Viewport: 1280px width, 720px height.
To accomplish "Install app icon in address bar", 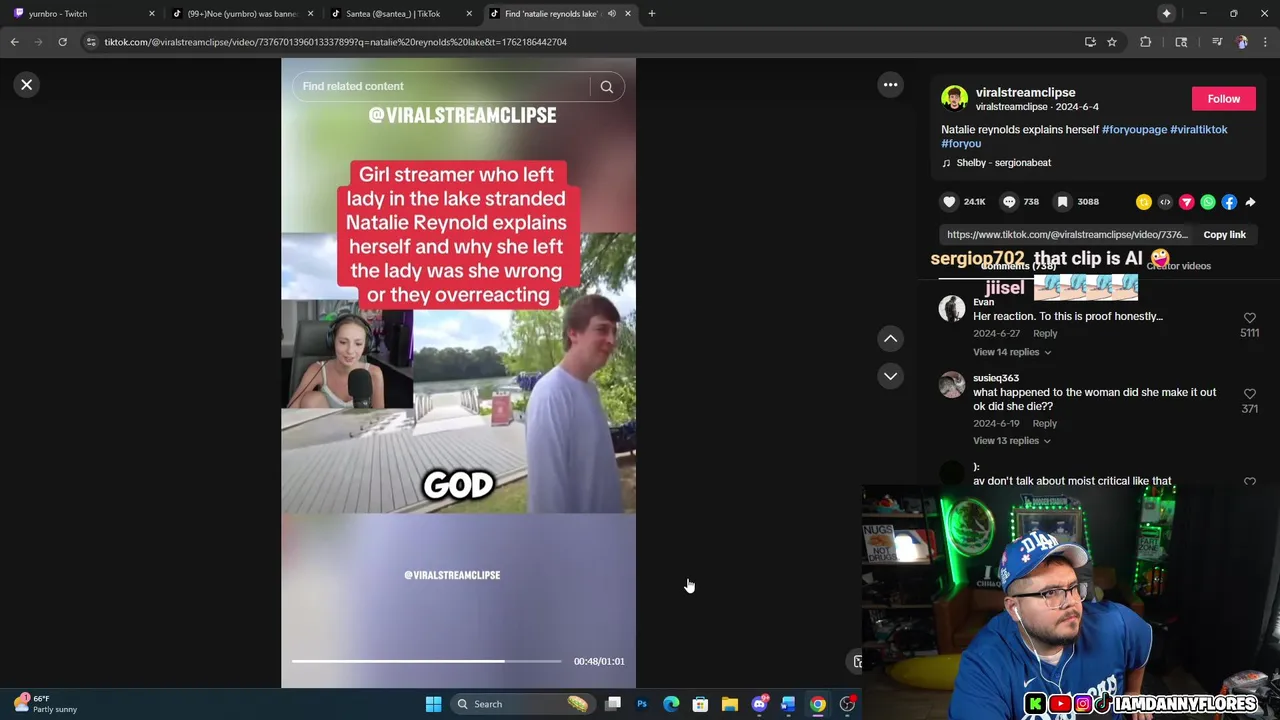I will point(1090,42).
